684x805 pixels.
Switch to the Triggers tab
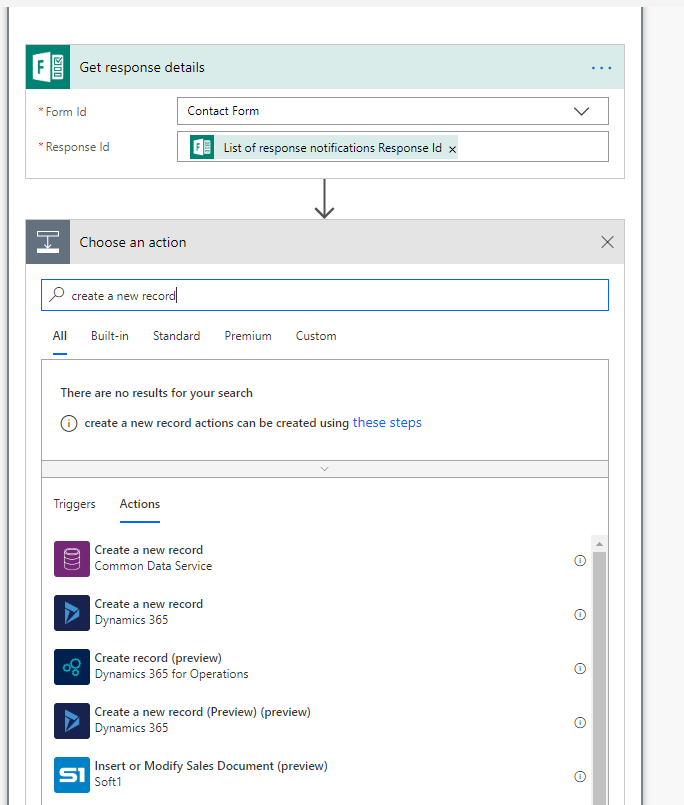coord(74,504)
